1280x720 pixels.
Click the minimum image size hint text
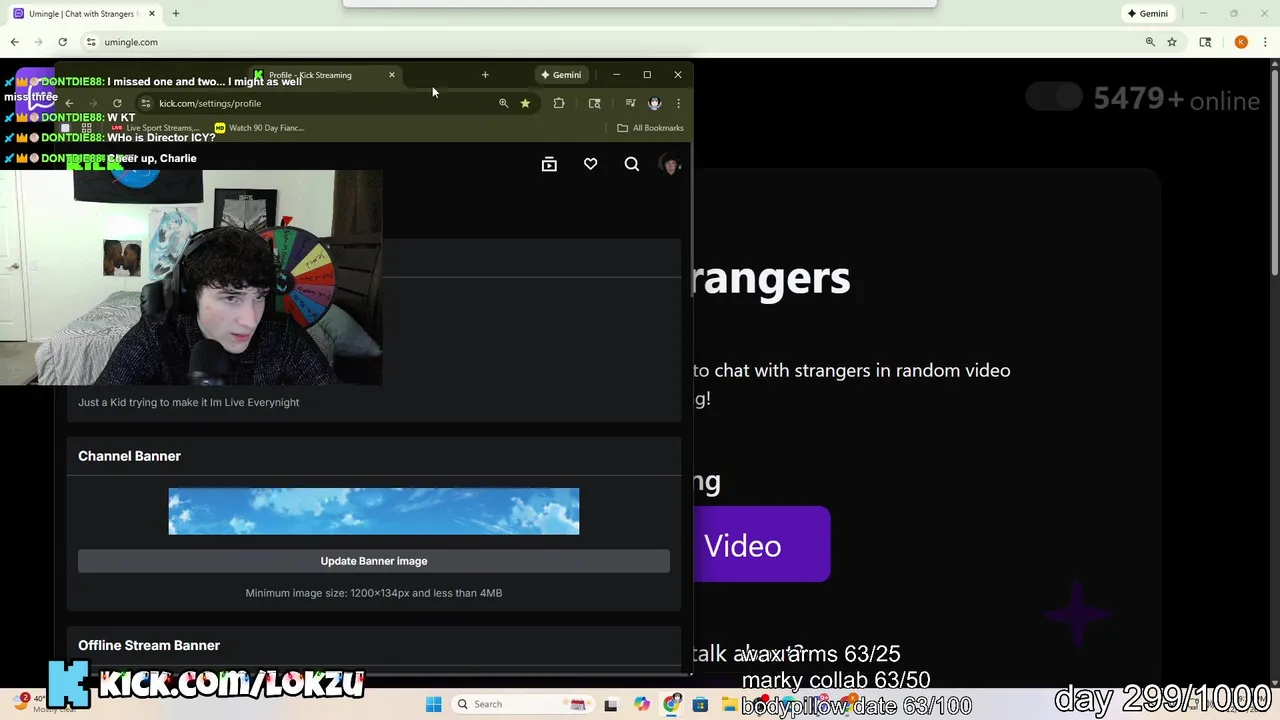[374, 593]
